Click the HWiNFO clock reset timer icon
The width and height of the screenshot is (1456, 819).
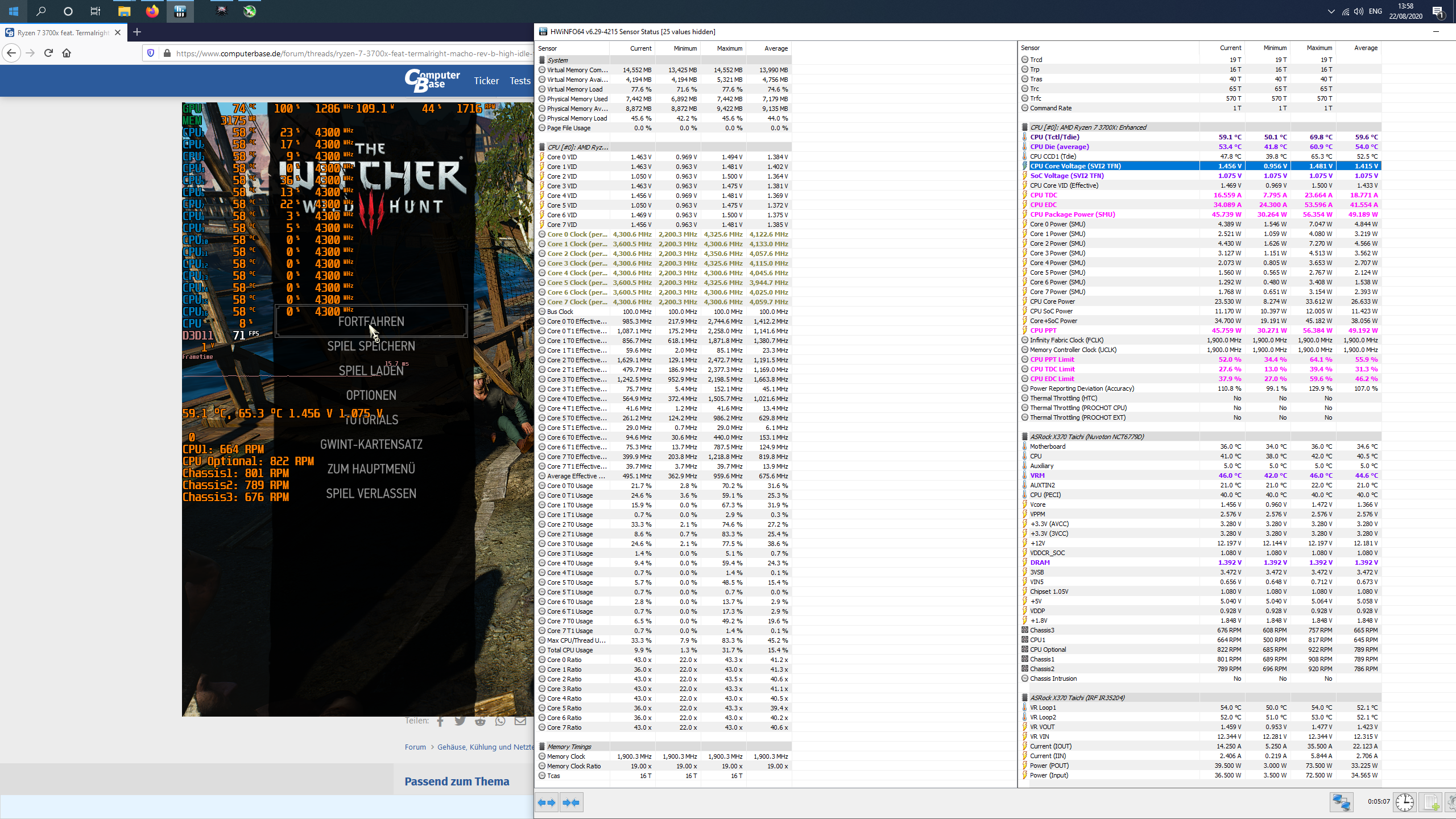tap(1404, 803)
